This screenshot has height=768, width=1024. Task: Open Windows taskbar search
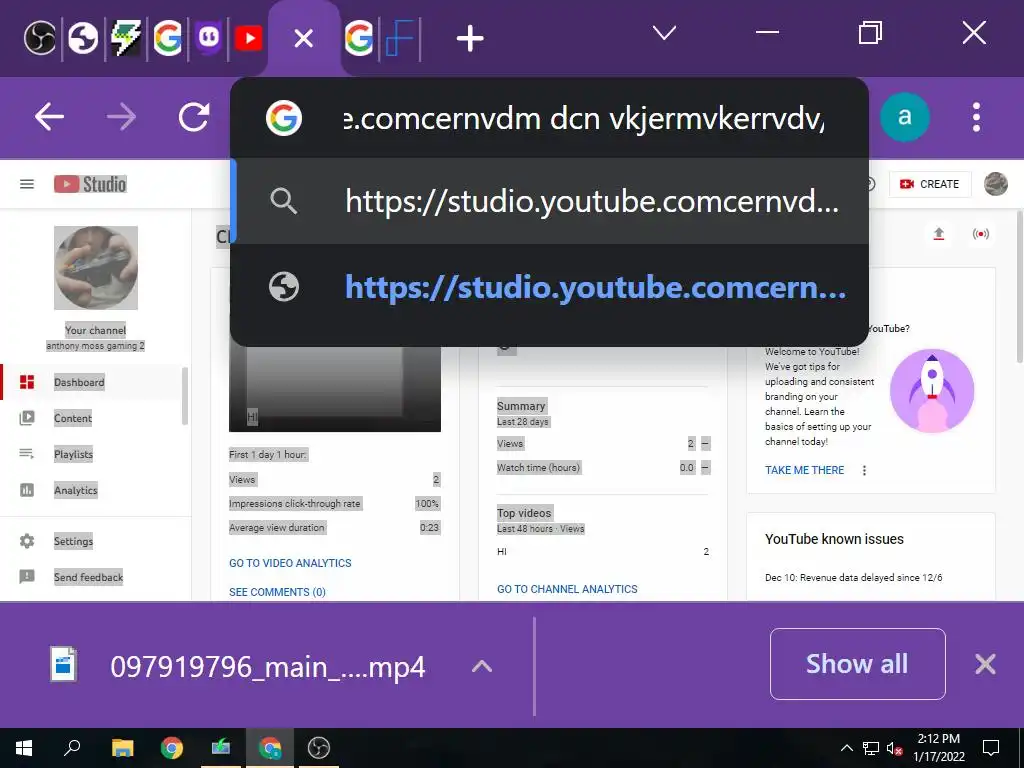point(72,748)
